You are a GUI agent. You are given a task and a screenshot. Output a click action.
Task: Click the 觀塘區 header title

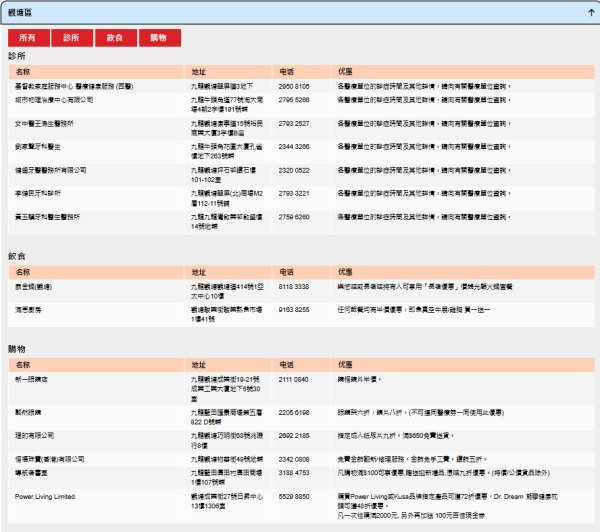coord(20,13)
